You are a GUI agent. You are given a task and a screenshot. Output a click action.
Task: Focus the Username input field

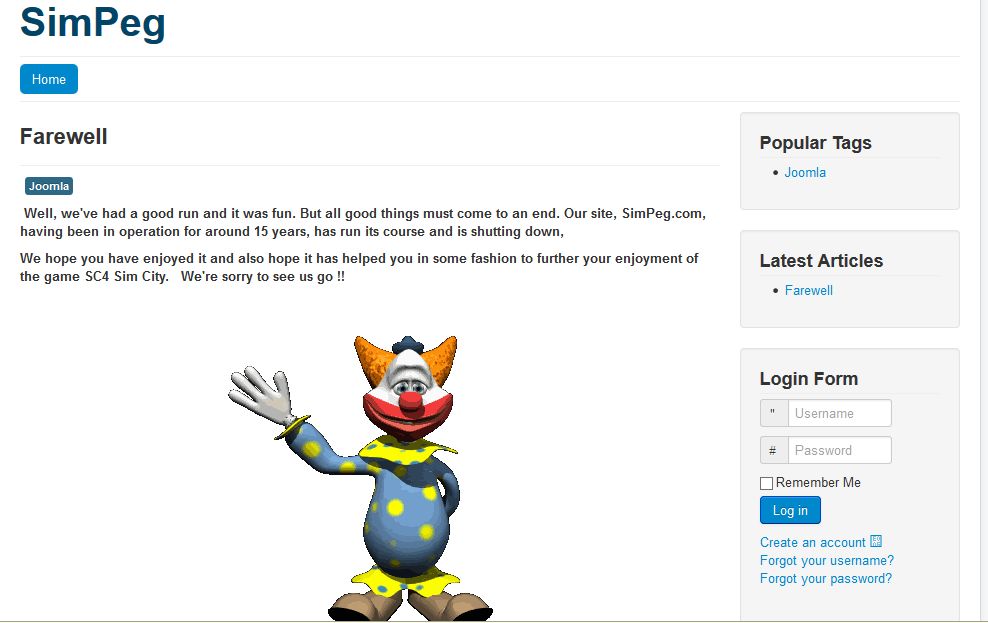[839, 413]
